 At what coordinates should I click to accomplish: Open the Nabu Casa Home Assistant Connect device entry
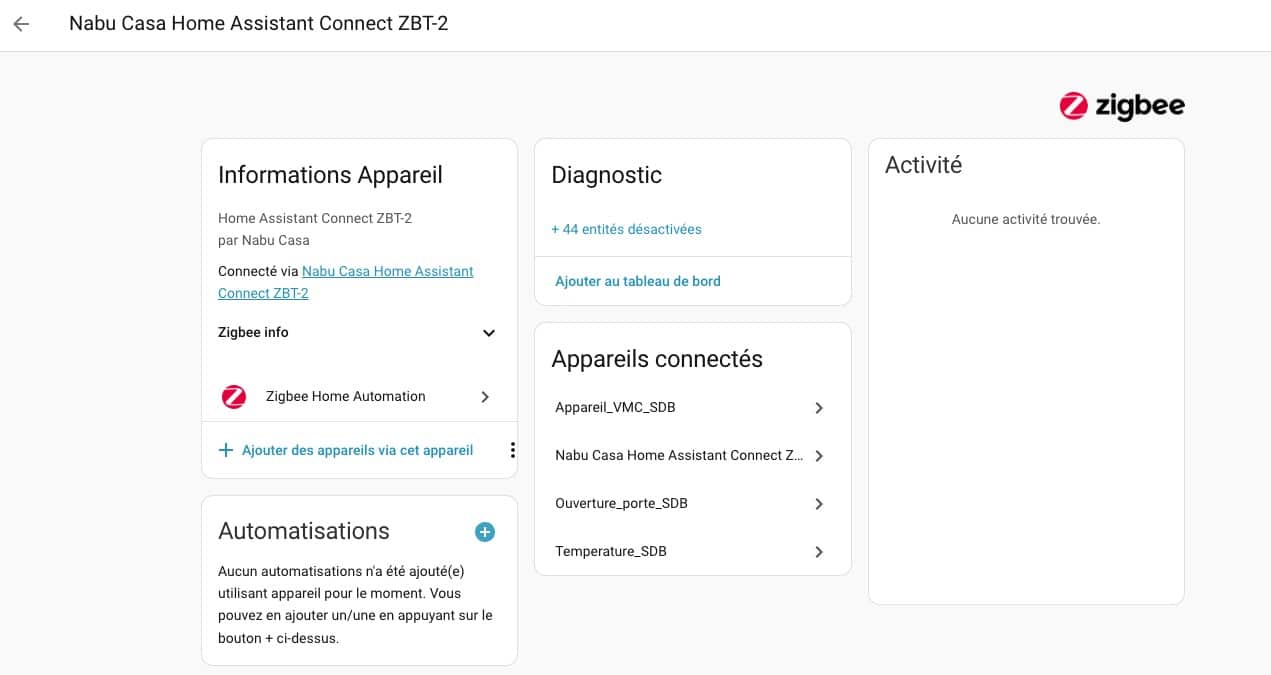click(x=678, y=456)
